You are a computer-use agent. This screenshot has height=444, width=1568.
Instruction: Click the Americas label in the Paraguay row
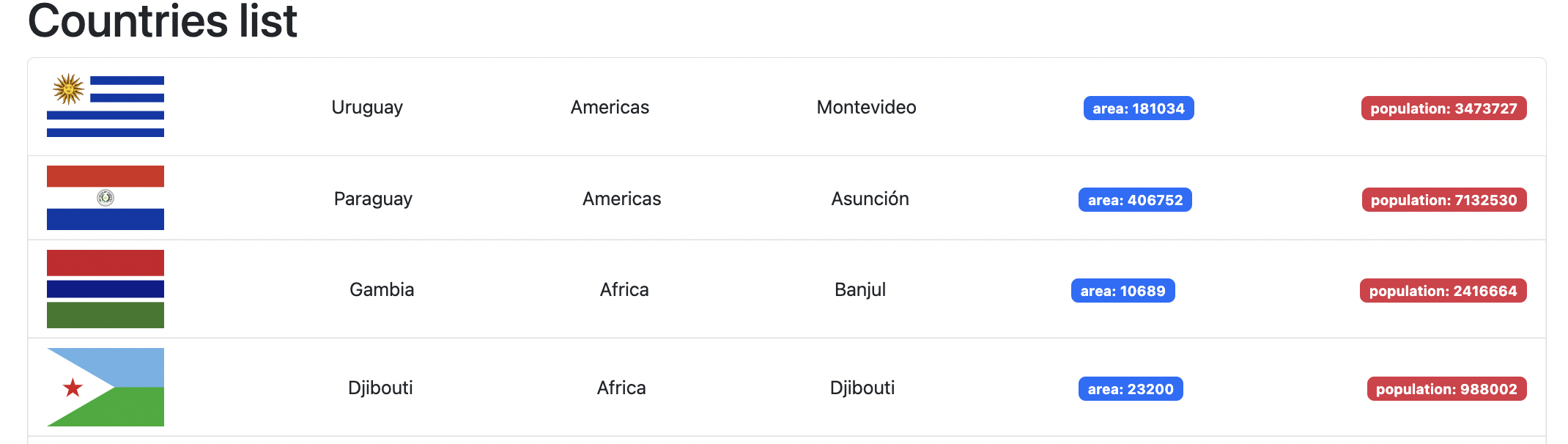pos(621,198)
